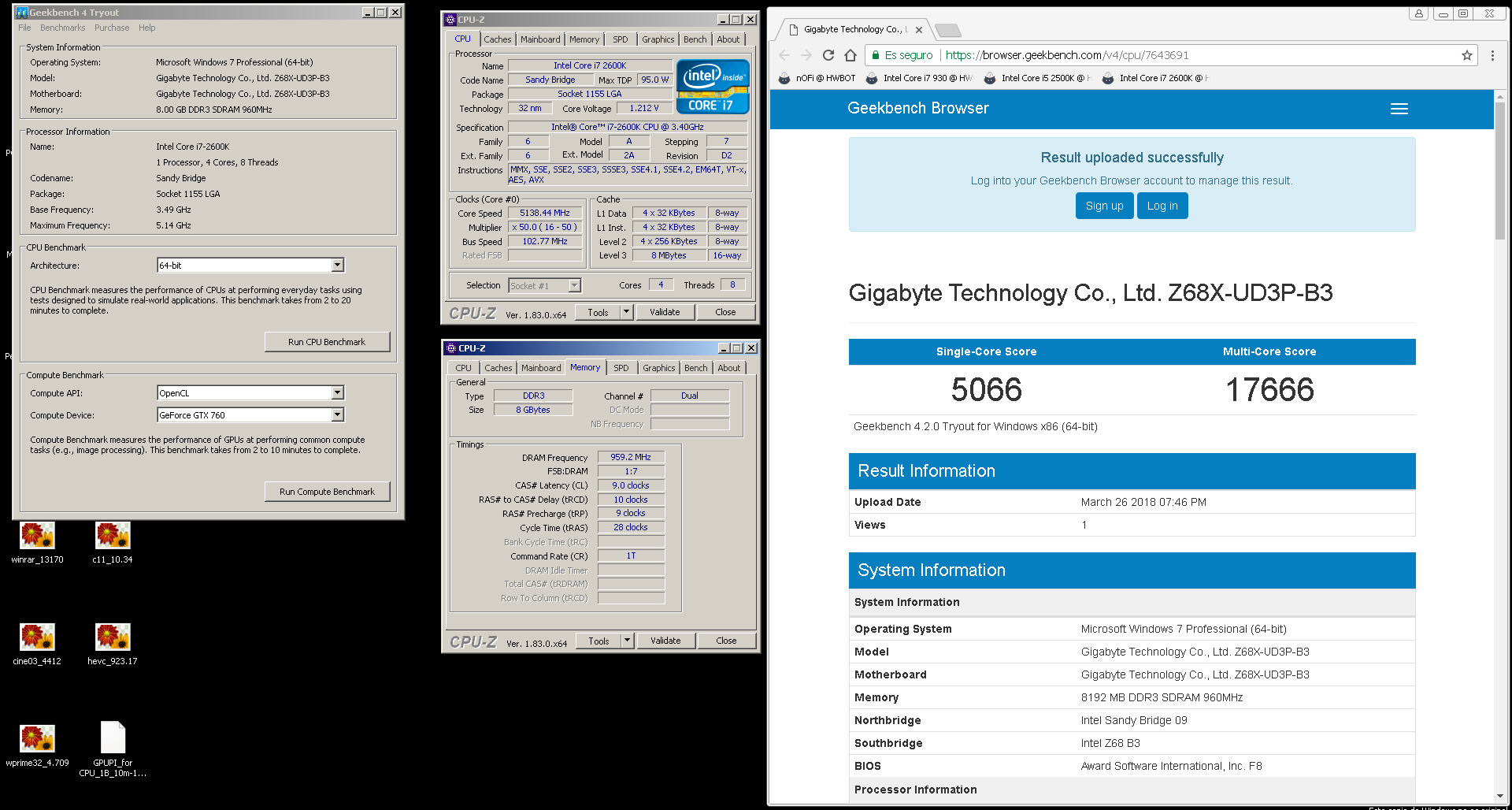Click Geekbench Browser header link

tap(918, 109)
